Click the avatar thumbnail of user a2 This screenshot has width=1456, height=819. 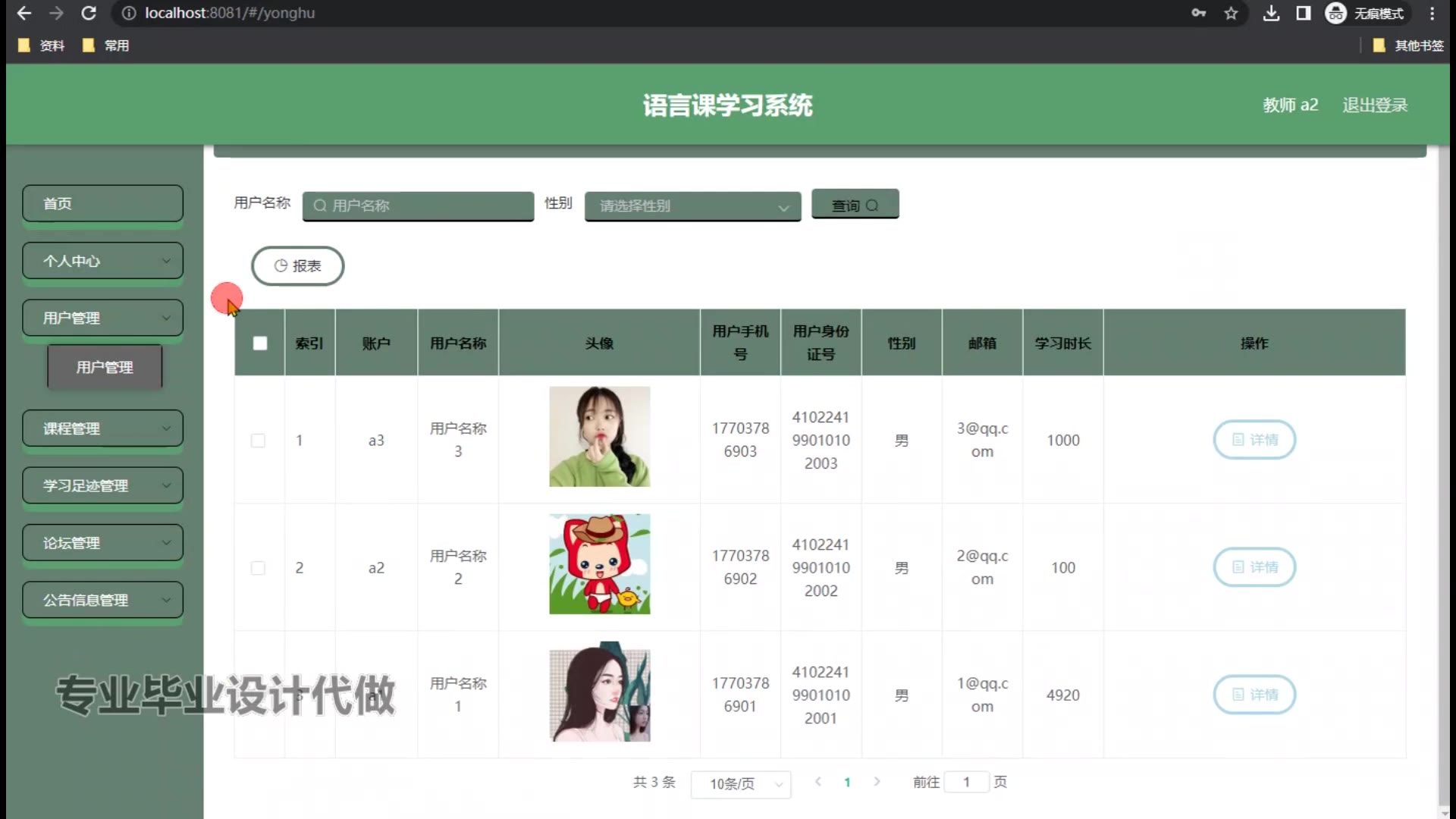pyautogui.click(x=599, y=564)
